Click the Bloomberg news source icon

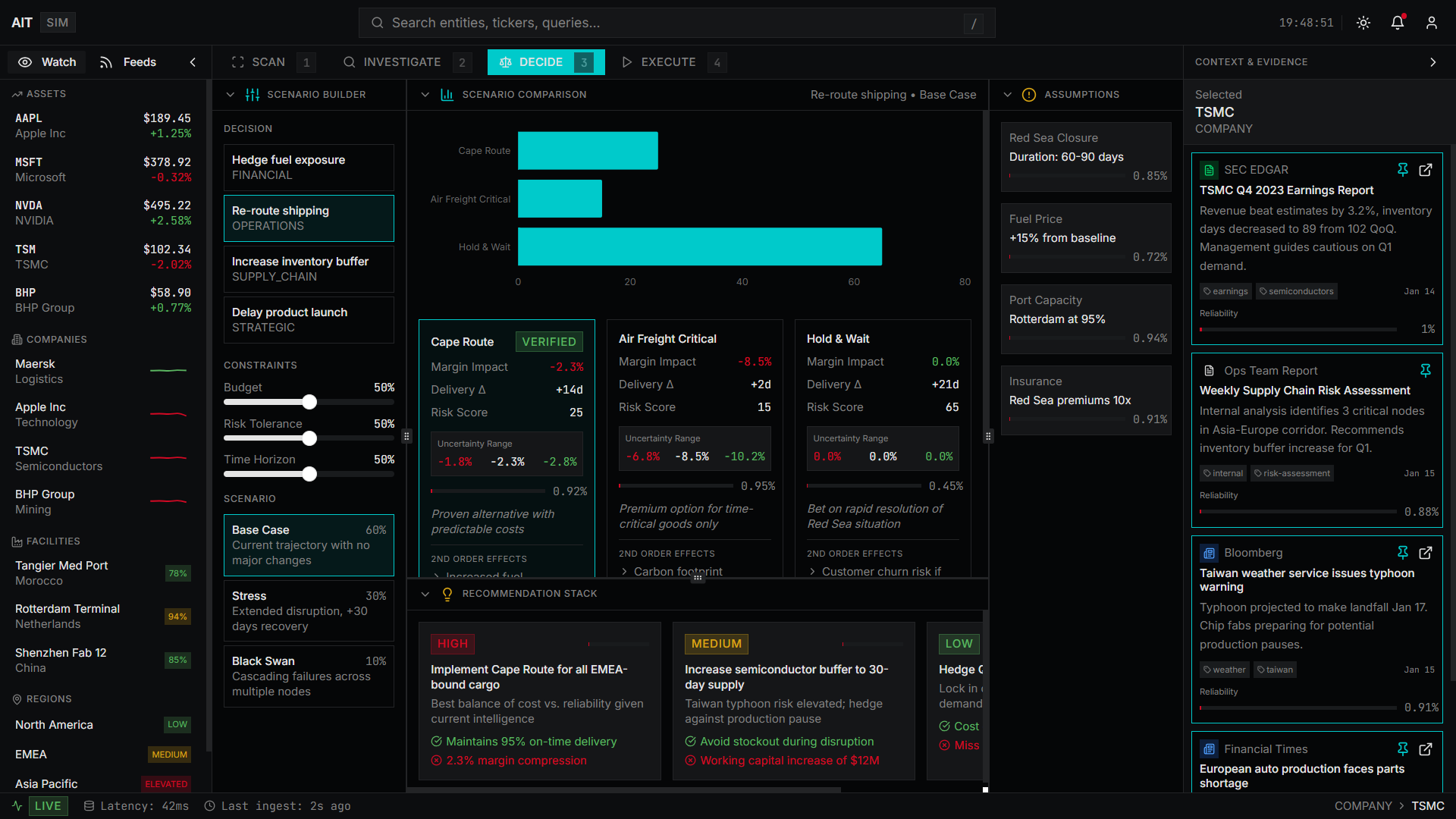(1210, 553)
